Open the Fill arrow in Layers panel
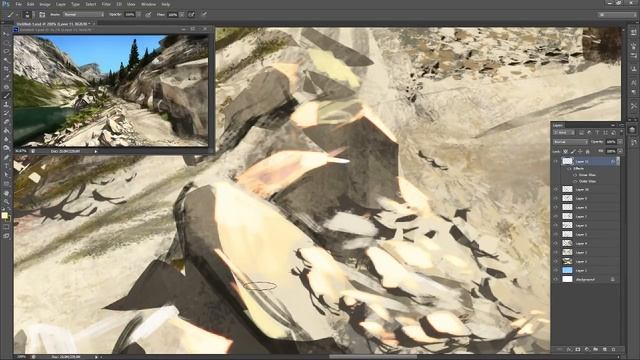Screen dimensions: 640x360 (x=620, y=151)
